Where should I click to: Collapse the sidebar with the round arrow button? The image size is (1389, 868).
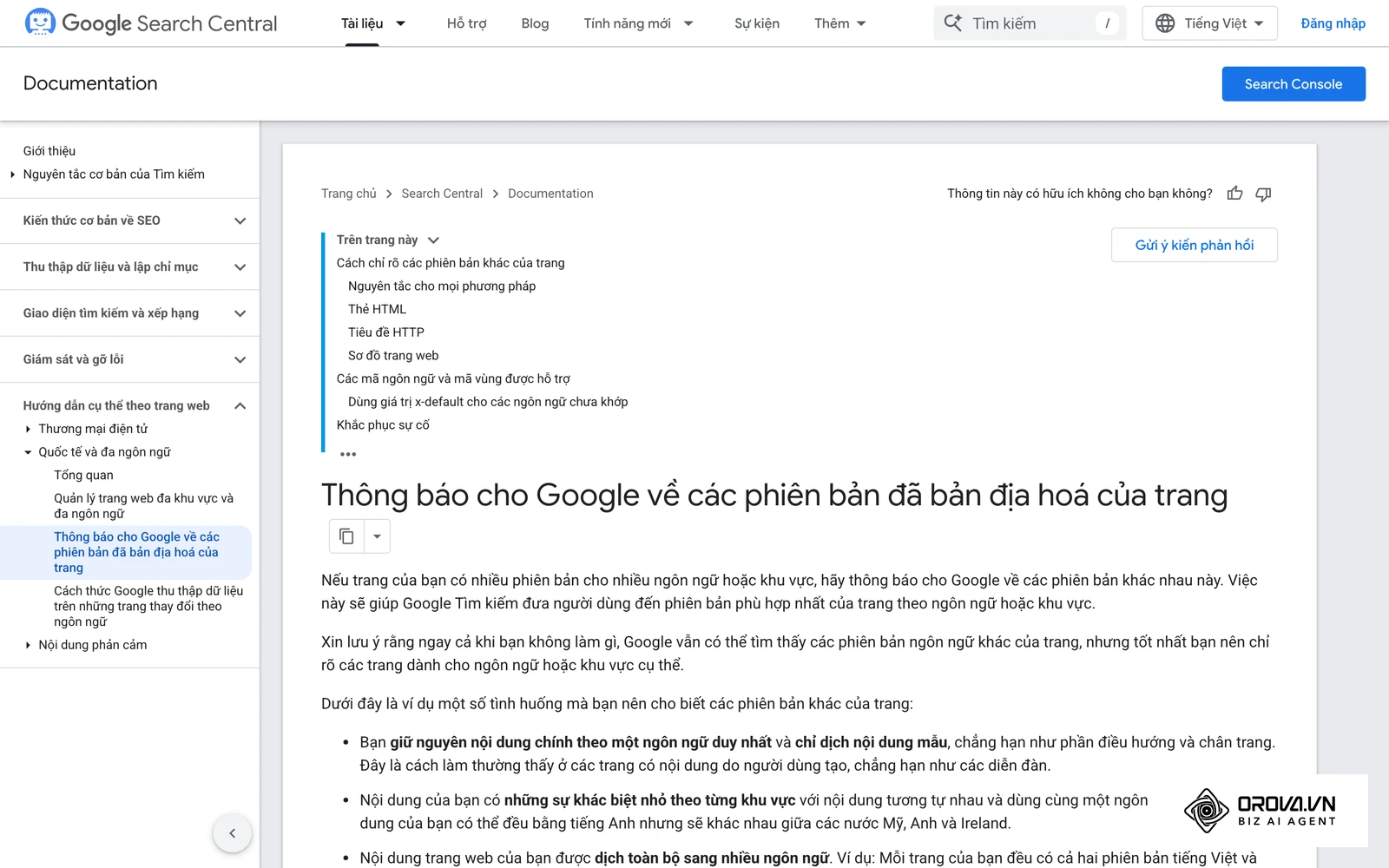[232, 833]
